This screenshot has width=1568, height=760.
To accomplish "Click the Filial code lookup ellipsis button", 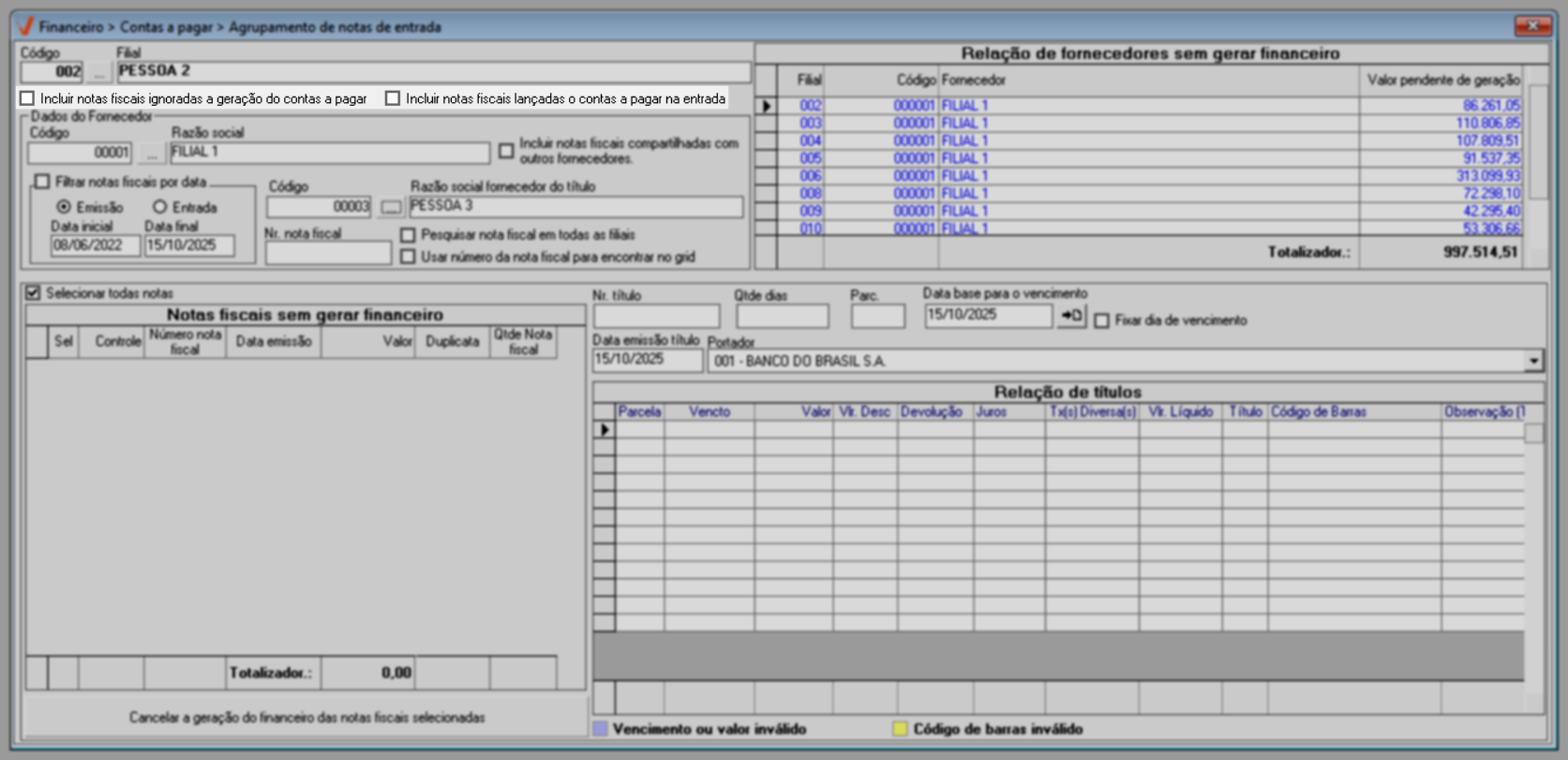I will pos(98,72).
